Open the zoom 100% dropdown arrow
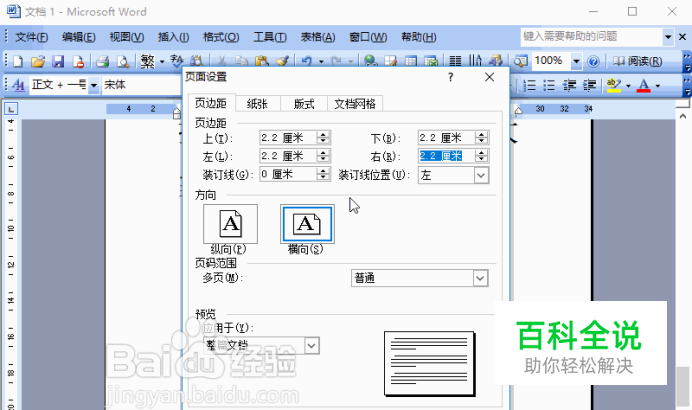Viewport: 692px width, 410px height. pos(576,61)
